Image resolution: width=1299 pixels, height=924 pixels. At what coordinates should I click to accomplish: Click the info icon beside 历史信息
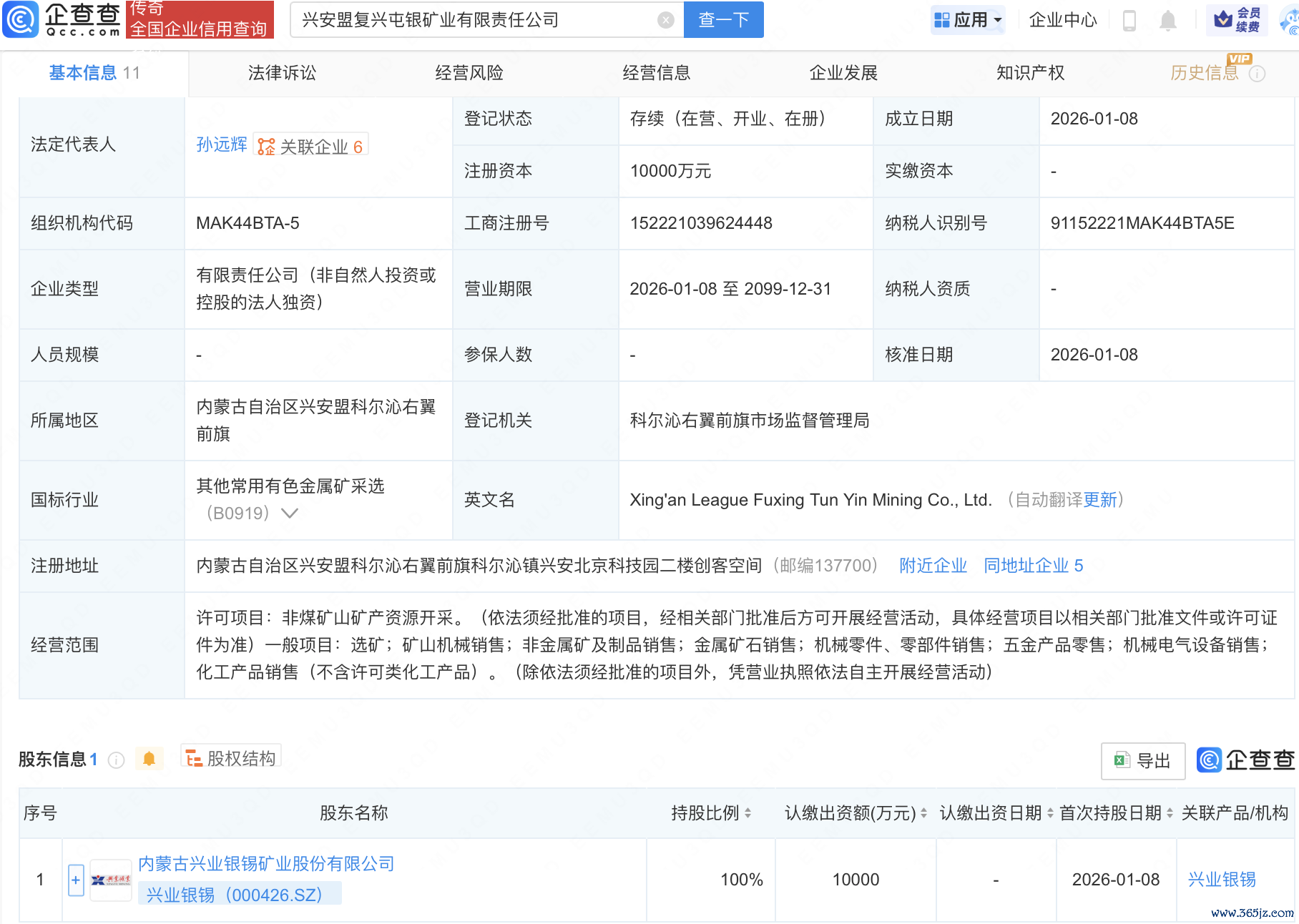(1257, 74)
